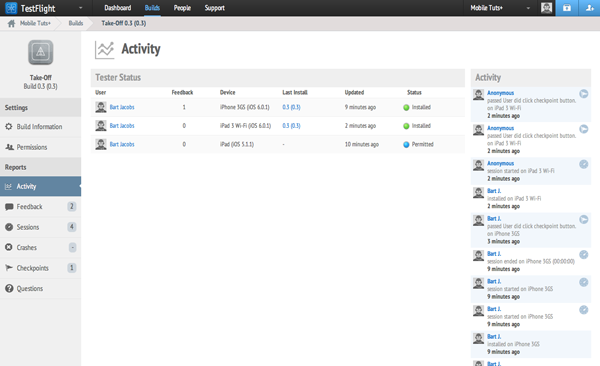Open build 0.3 (0.3) link in iPhone 3GS row
This screenshot has height=366, width=600.
point(291,107)
